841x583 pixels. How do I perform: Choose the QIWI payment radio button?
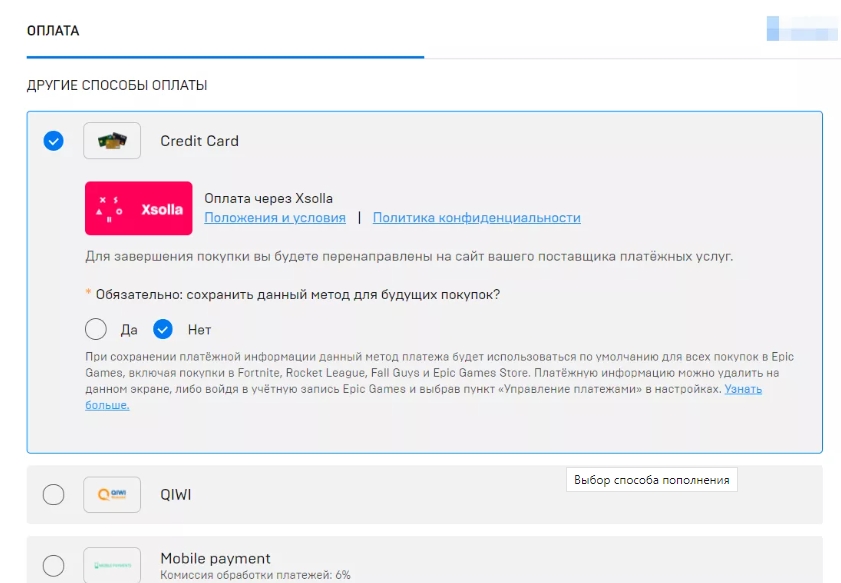click(x=54, y=494)
